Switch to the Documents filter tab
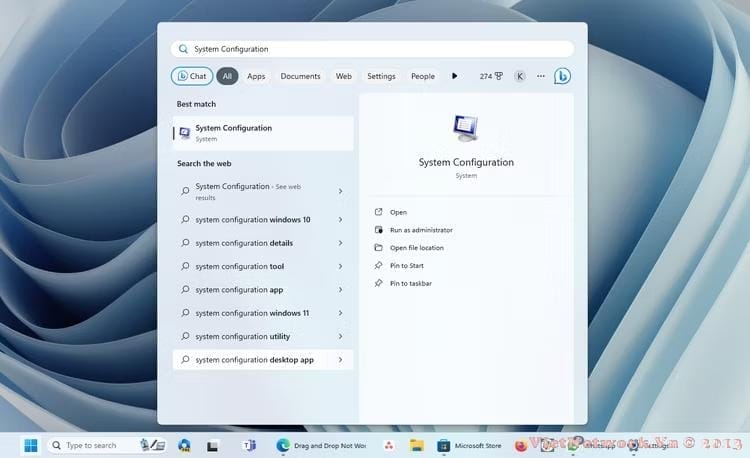 point(300,76)
